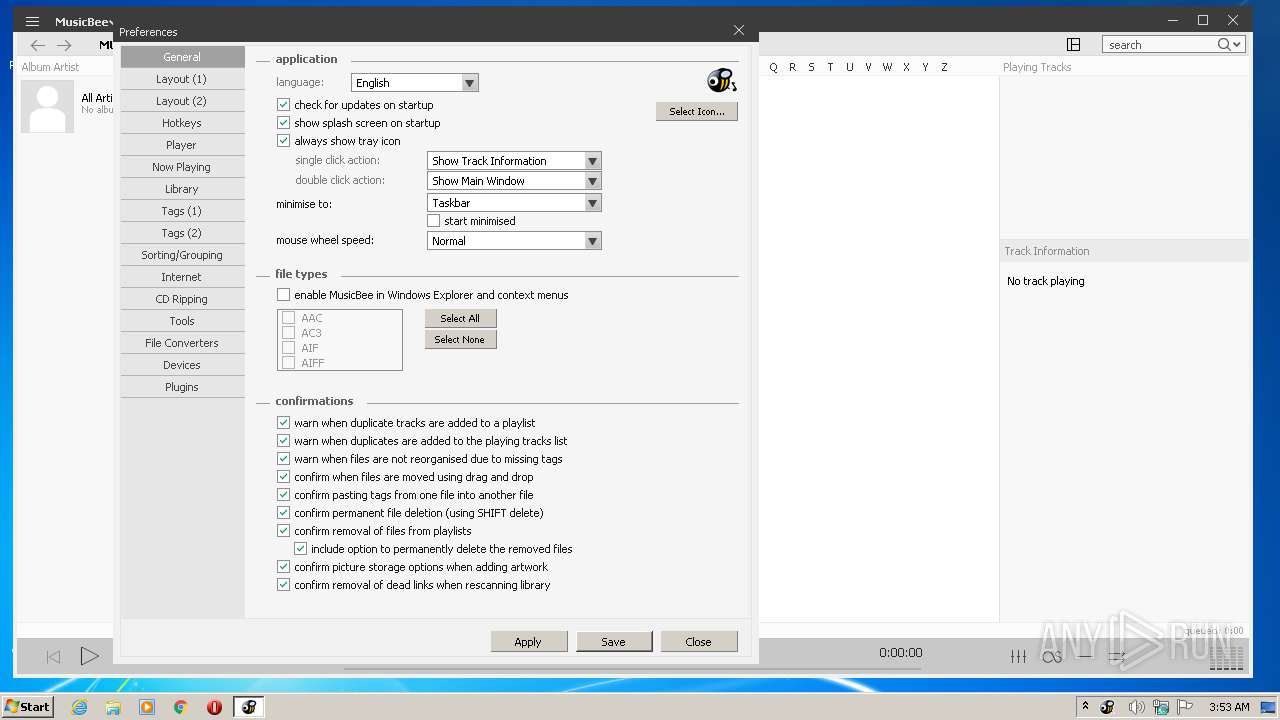
Task: Toggle always show tray icon
Action: click(283, 141)
